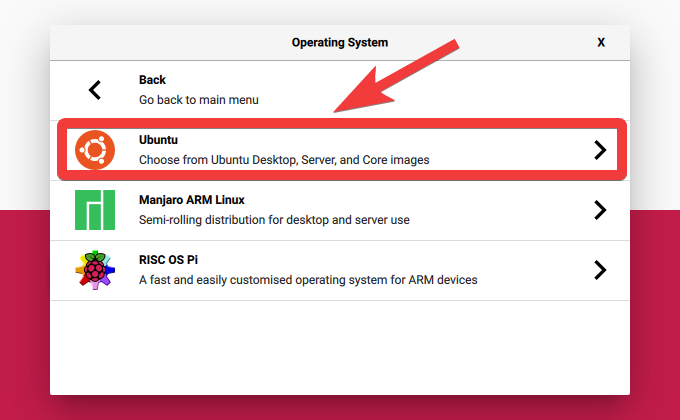Click 'Go back to main menu' text
Image resolution: width=680 pixels, height=420 pixels.
pyautogui.click(x=199, y=100)
